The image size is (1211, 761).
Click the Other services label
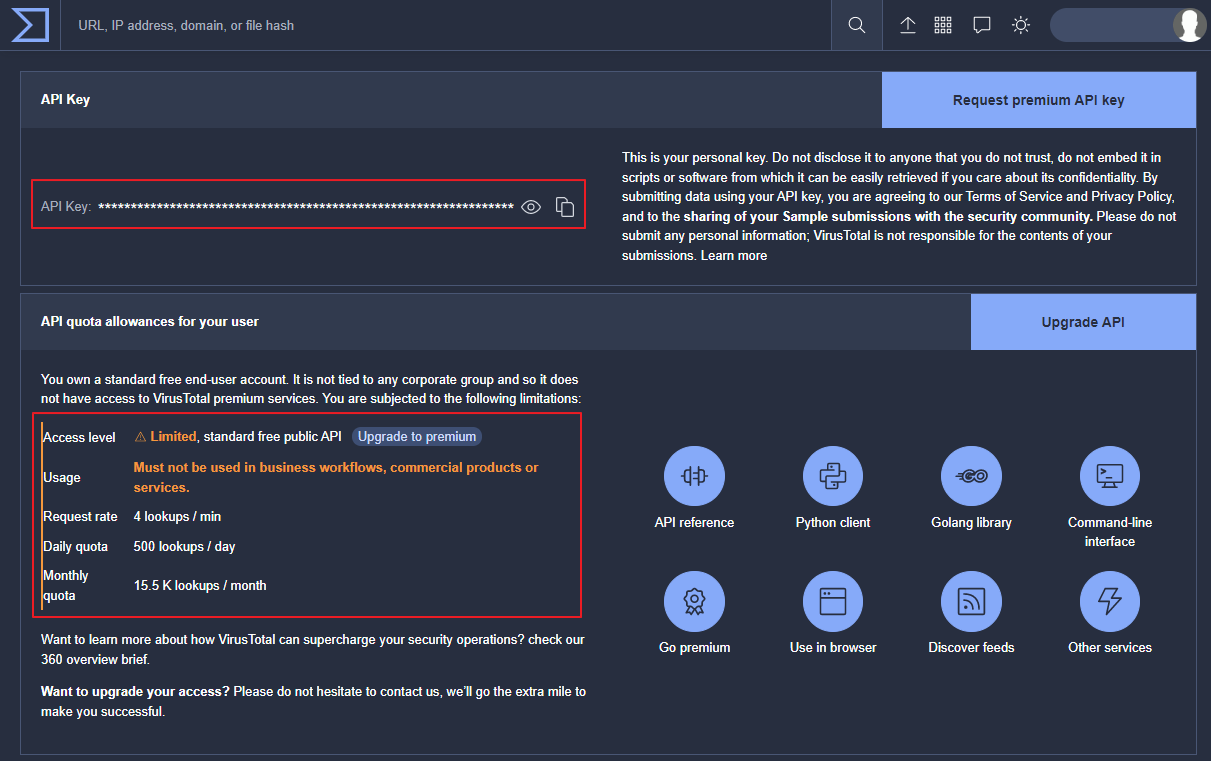(x=1110, y=648)
